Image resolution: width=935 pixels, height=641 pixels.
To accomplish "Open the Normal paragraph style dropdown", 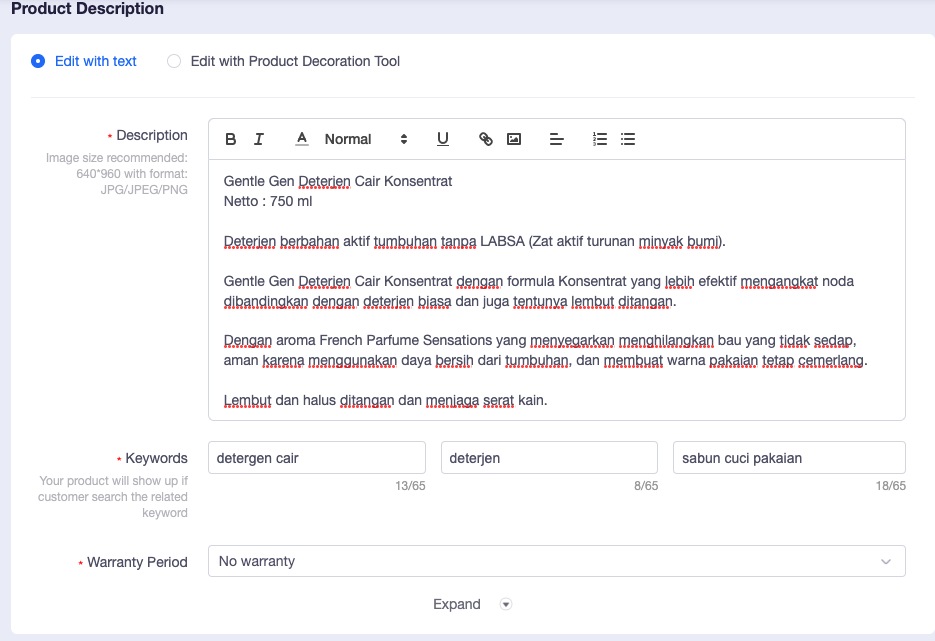I will (366, 140).
